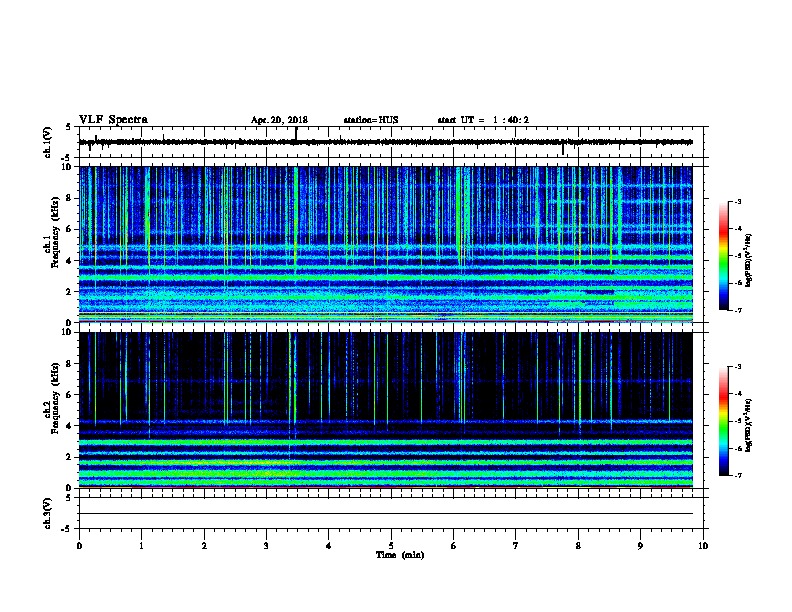Click the time axis tick label "7"

pos(516,545)
